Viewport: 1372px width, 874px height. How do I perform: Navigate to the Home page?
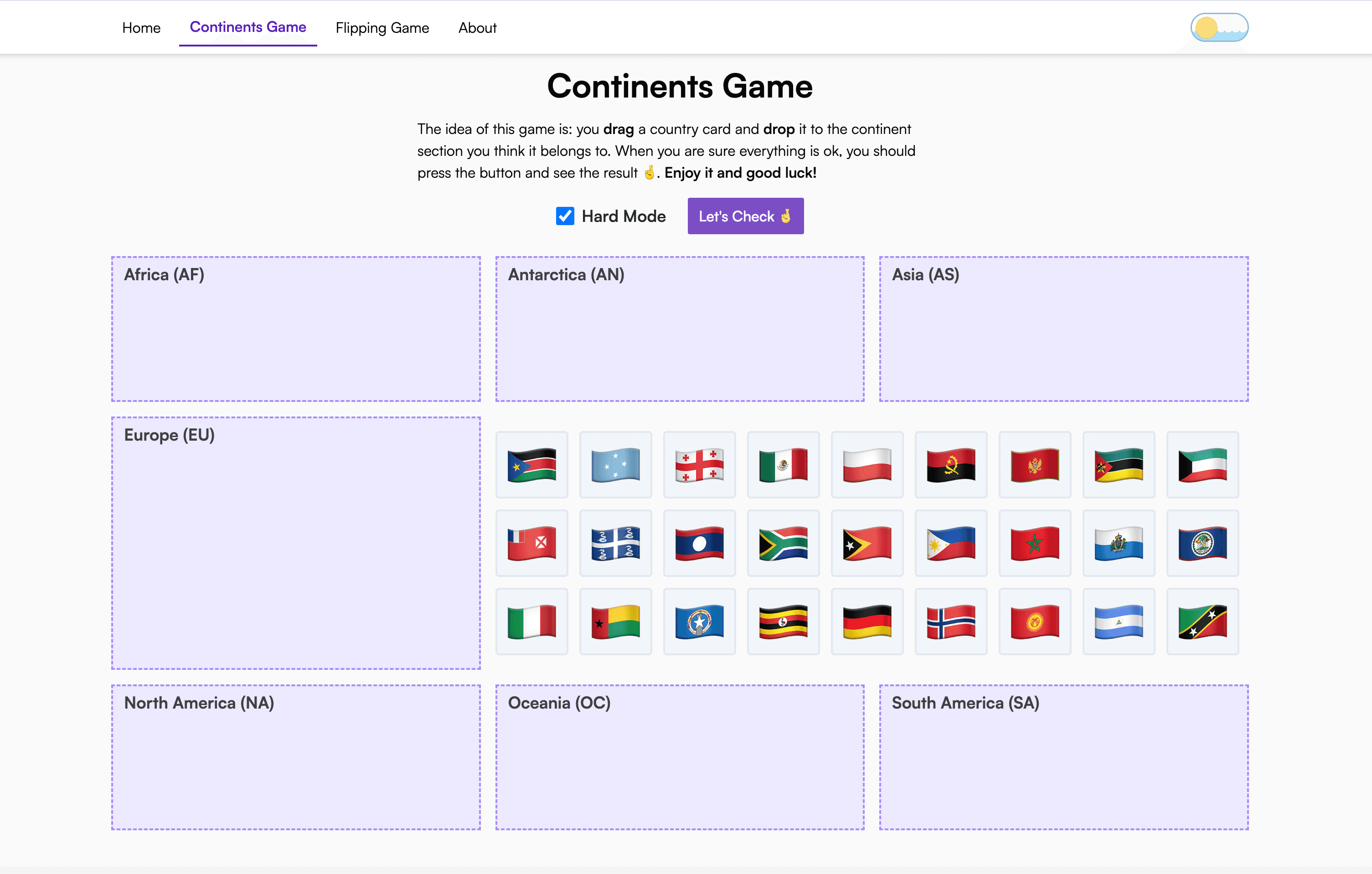(x=141, y=27)
